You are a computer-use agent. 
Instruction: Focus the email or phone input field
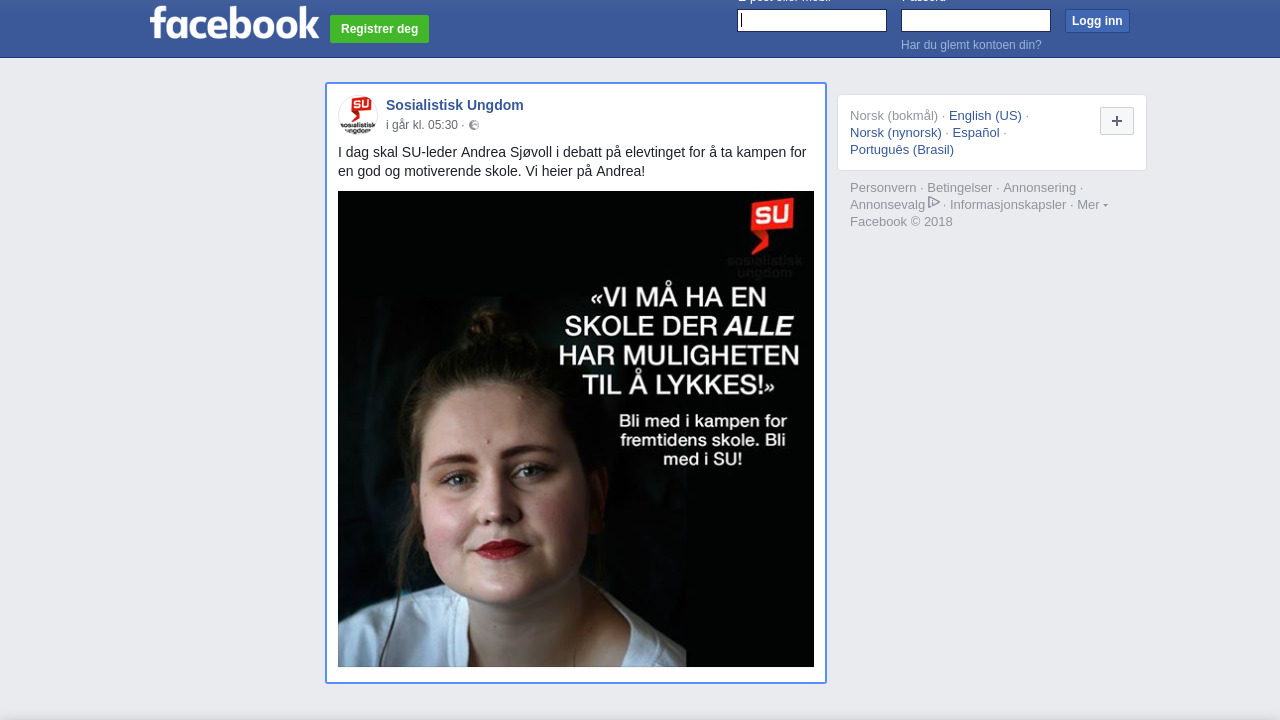click(812, 21)
